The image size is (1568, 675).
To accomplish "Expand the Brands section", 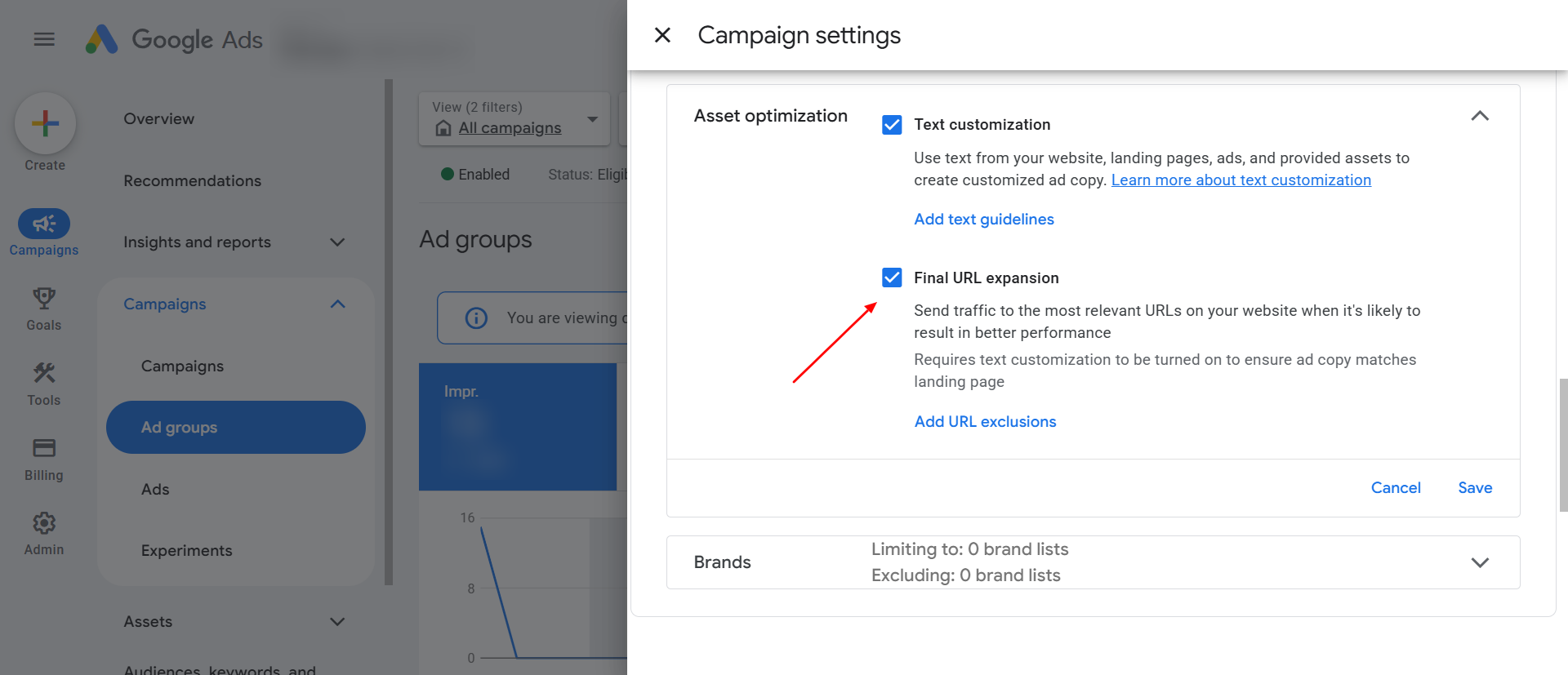I will click(x=1479, y=562).
